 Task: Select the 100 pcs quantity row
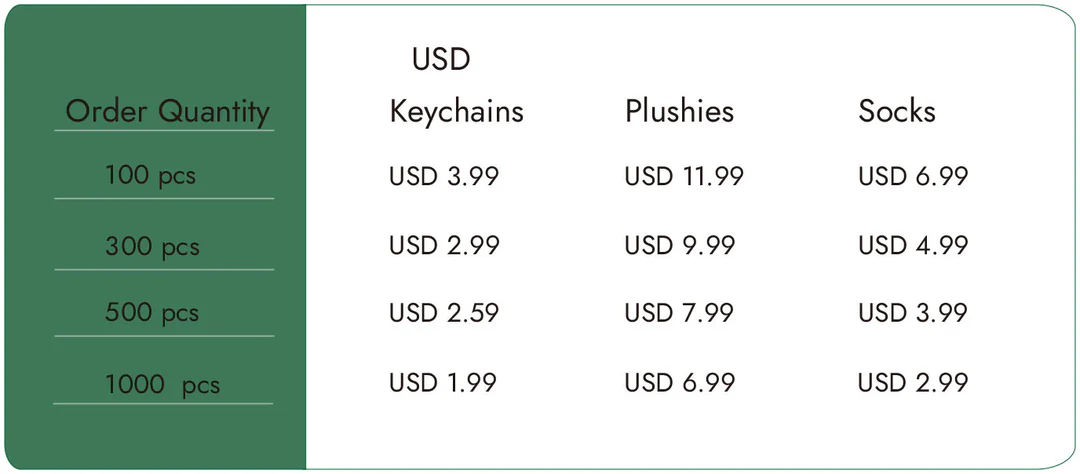pyautogui.click(x=150, y=177)
